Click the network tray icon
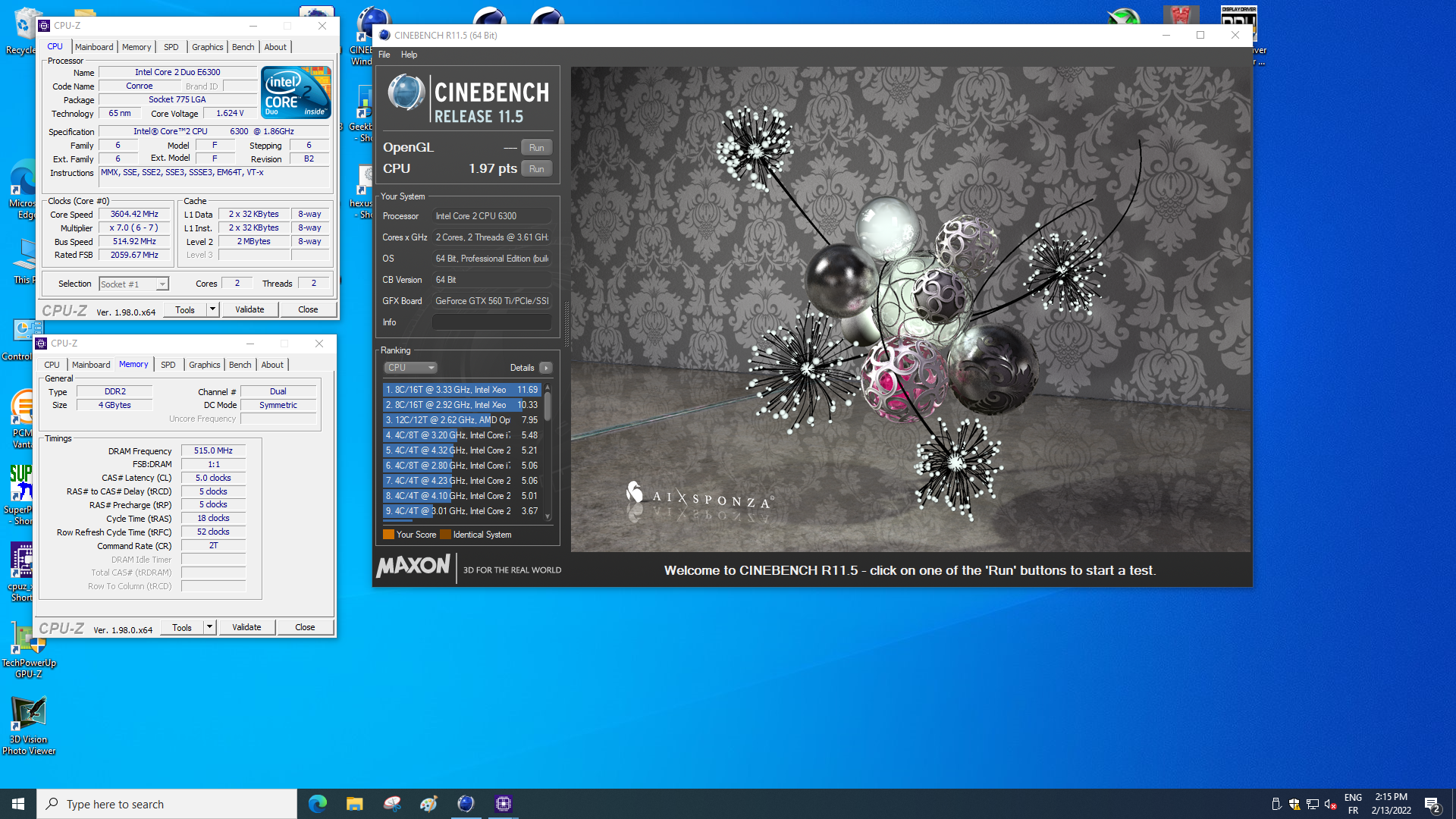1456x819 pixels. click(1312, 804)
